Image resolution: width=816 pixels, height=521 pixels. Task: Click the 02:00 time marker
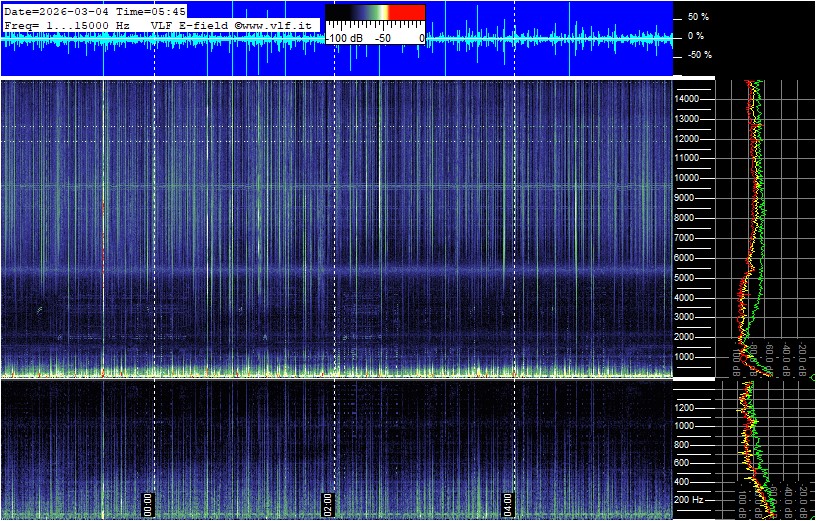click(327, 502)
